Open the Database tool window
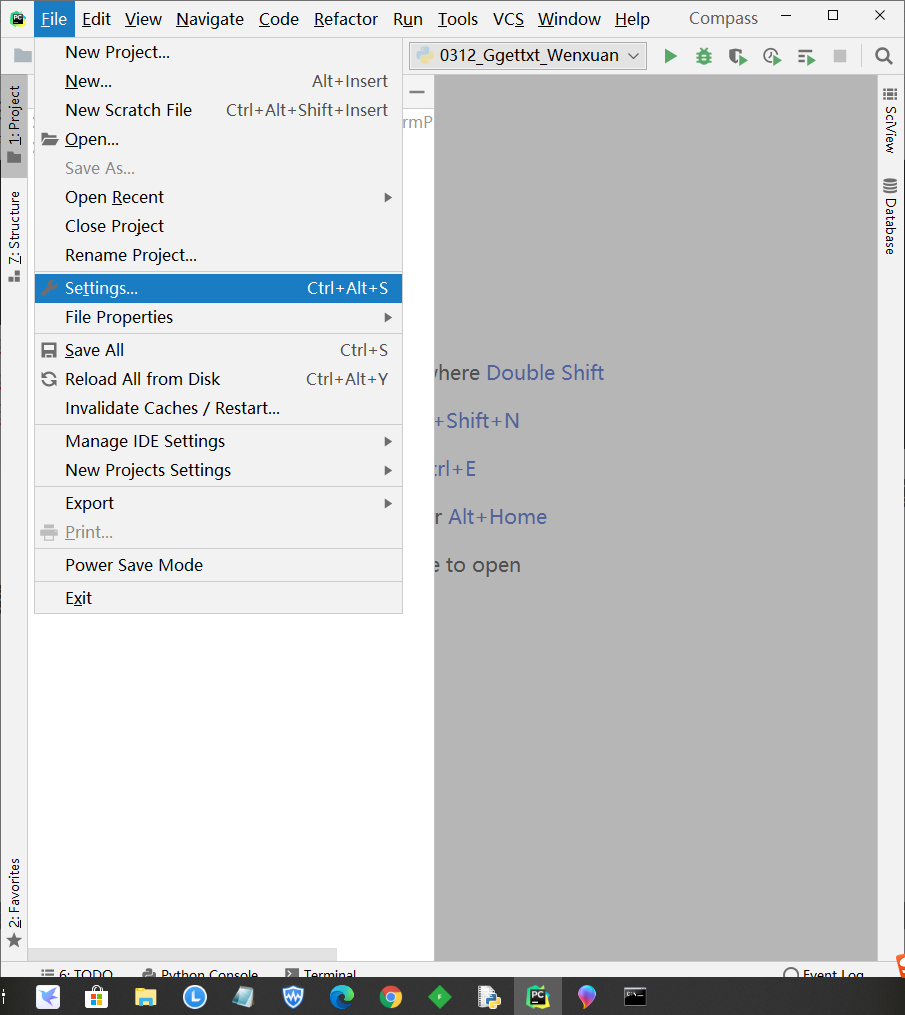The height and width of the screenshot is (1015, 905). click(890, 217)
